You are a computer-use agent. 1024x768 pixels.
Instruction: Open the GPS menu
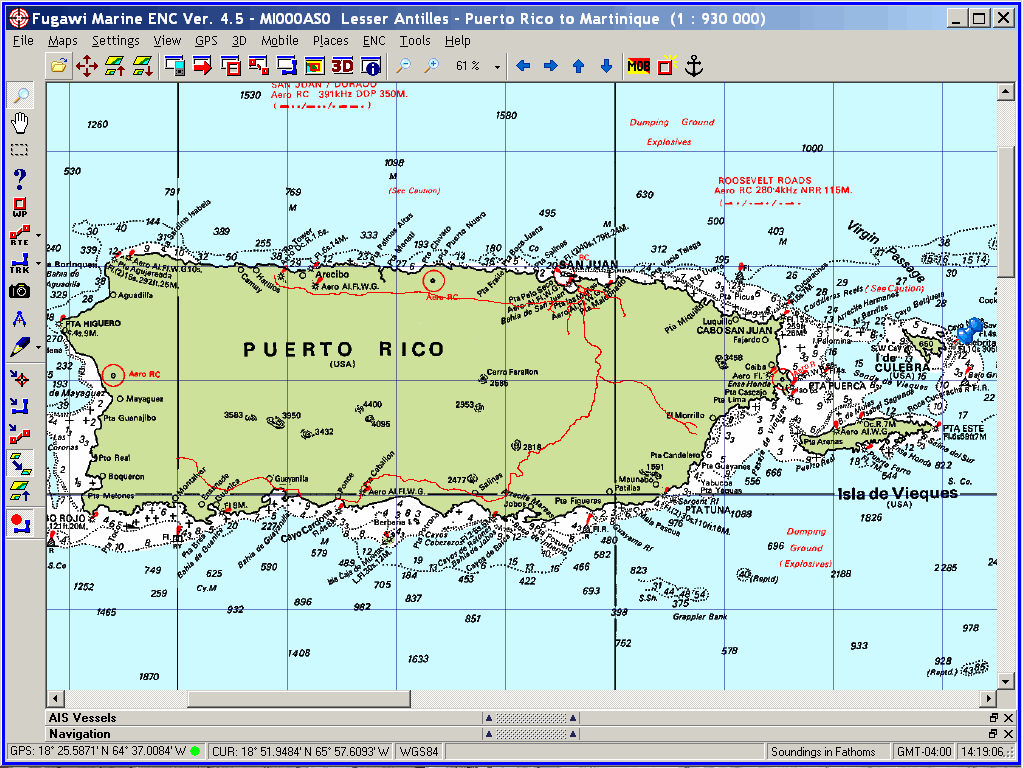(206, 40)
